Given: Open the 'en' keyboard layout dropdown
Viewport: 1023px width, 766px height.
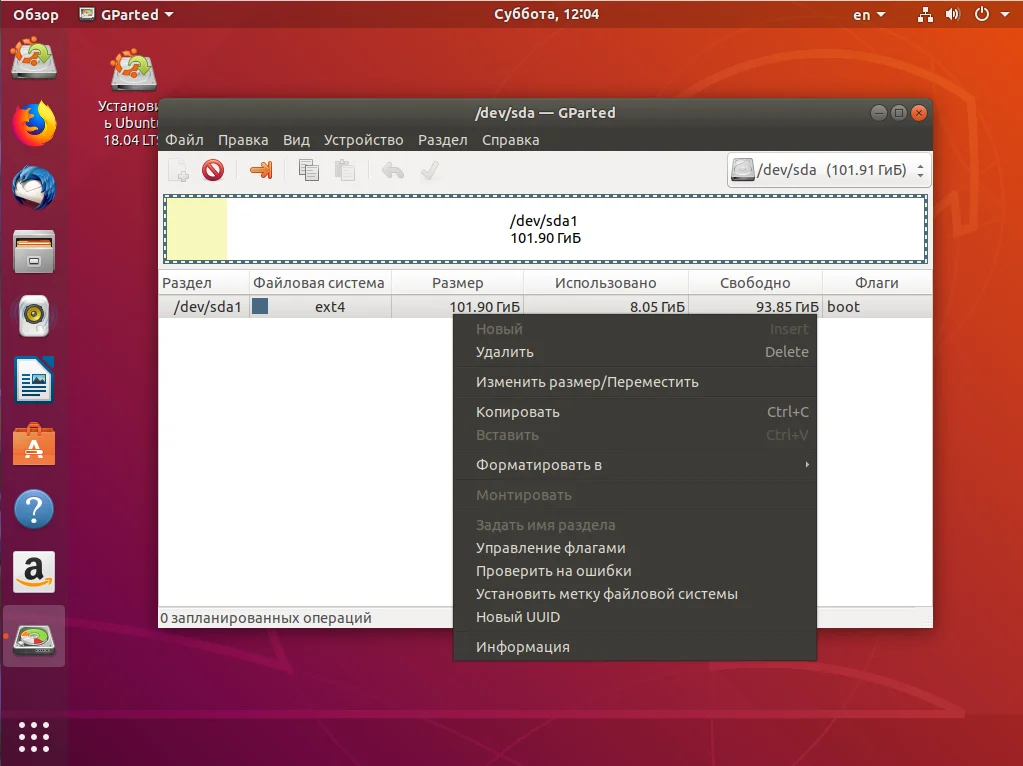Looking at the screenshot, I should [x=869, y=15].
